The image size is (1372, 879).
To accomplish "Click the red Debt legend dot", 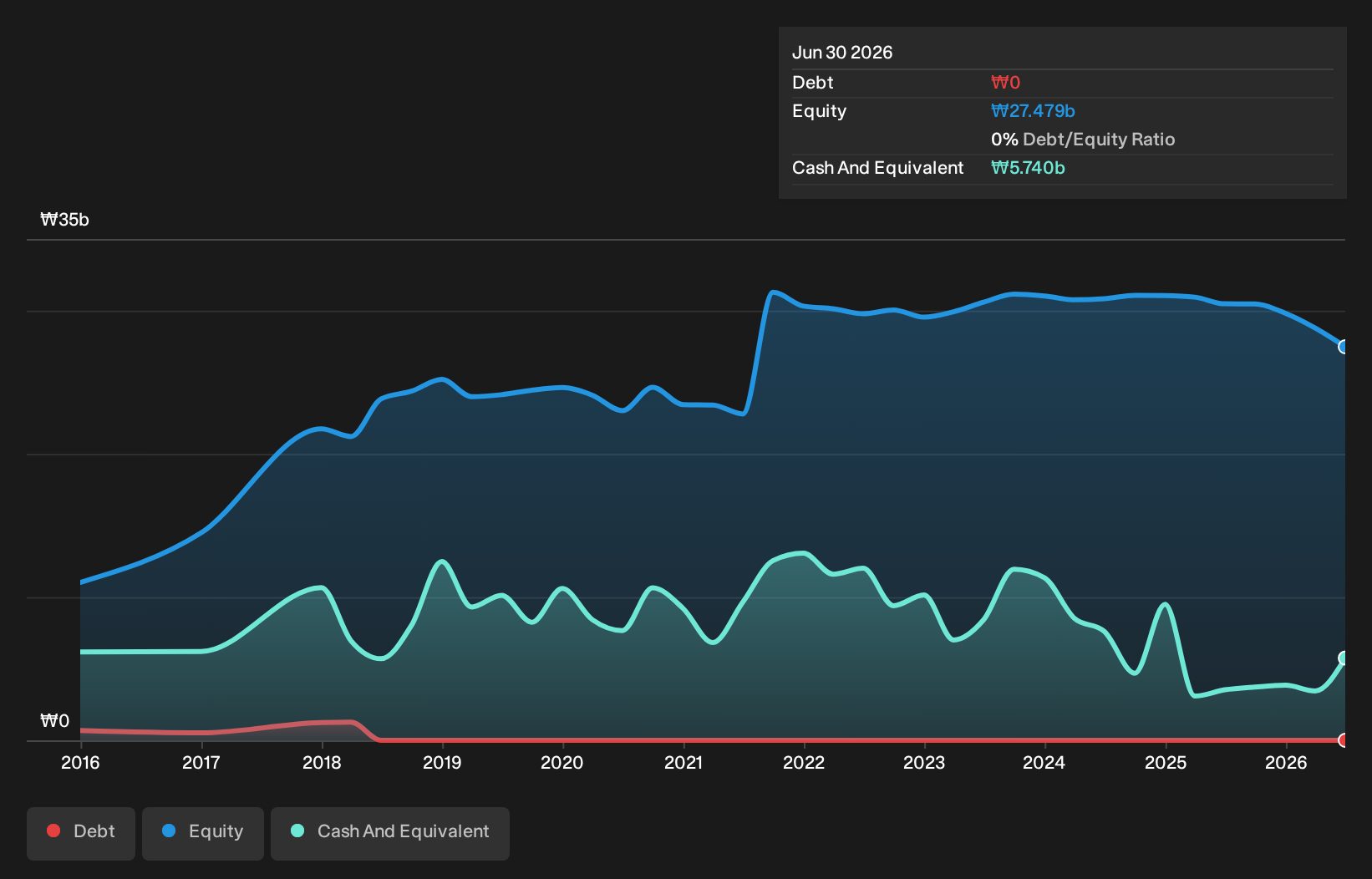I will pyautogui.click(x=53, y=831).
